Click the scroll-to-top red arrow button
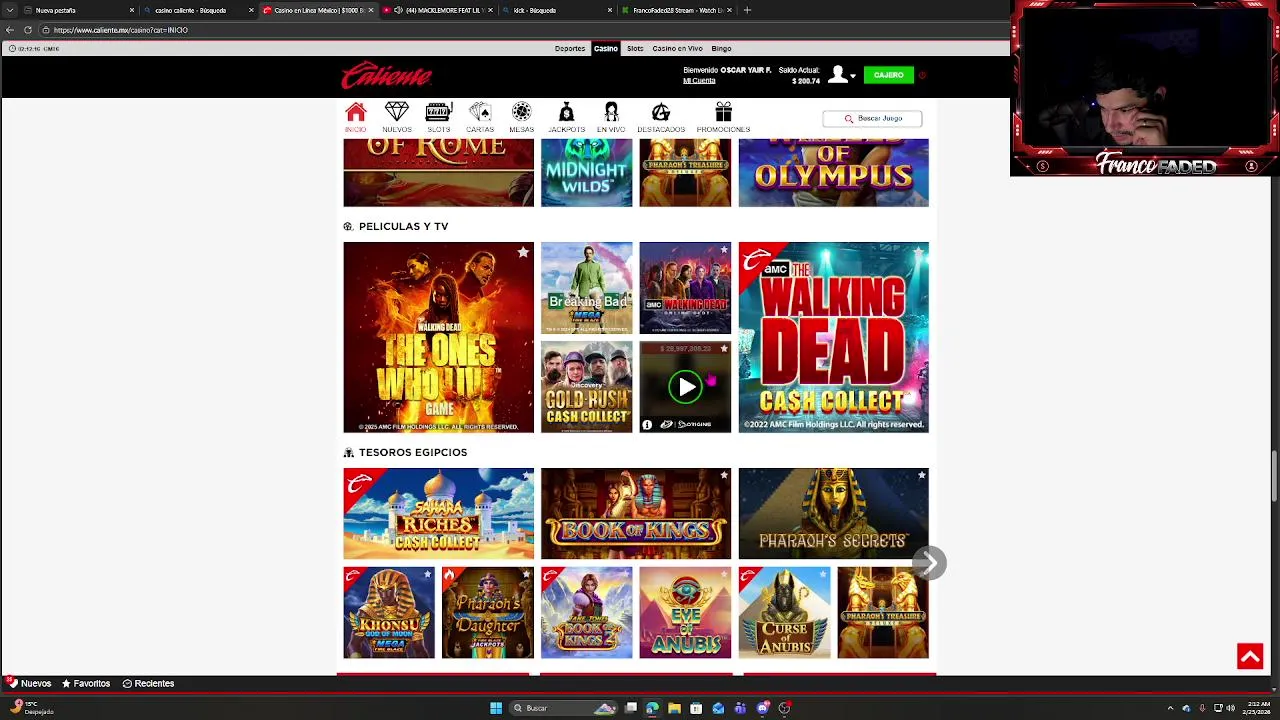 tap(1250, 656)
